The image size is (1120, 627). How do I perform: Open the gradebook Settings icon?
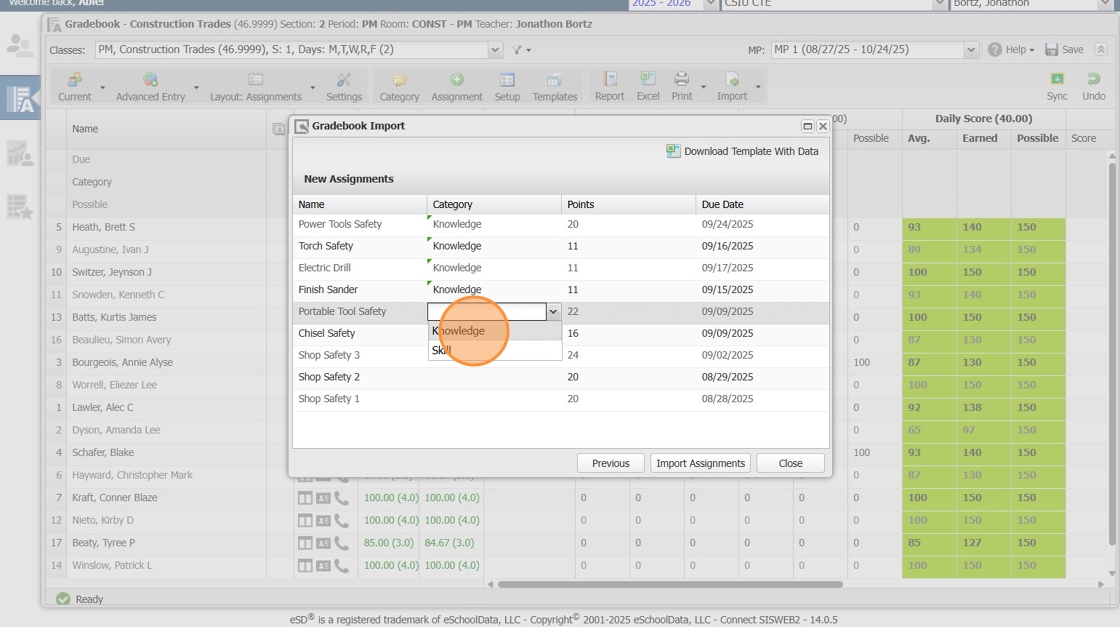[343, 86]
